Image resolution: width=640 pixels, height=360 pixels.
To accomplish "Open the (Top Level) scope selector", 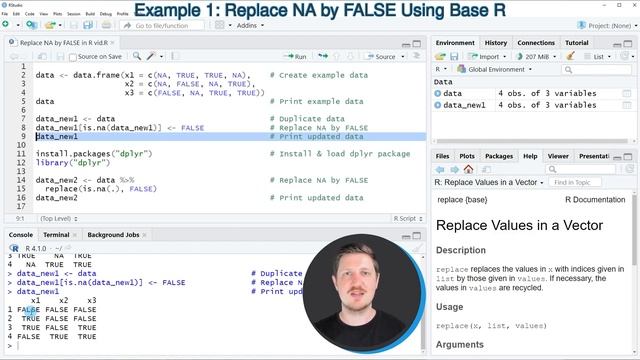I will pyautogui.click(x=59, y=219).
